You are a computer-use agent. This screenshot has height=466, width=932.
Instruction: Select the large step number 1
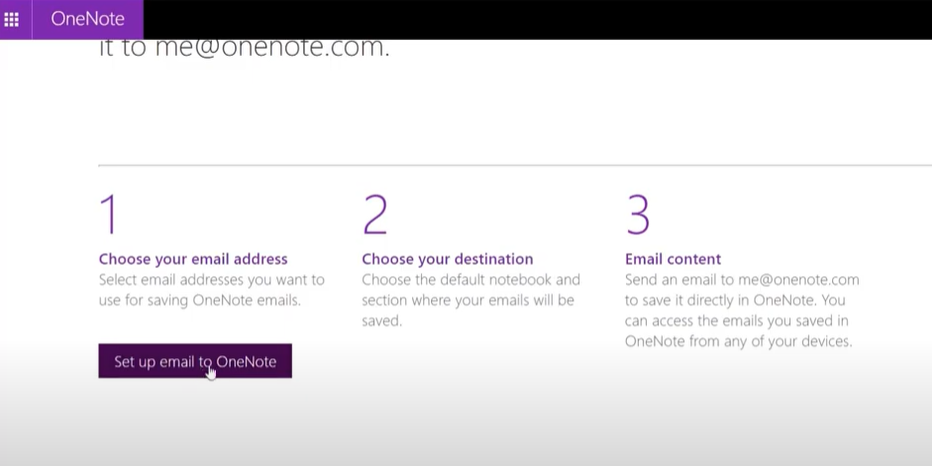[109, 215]
